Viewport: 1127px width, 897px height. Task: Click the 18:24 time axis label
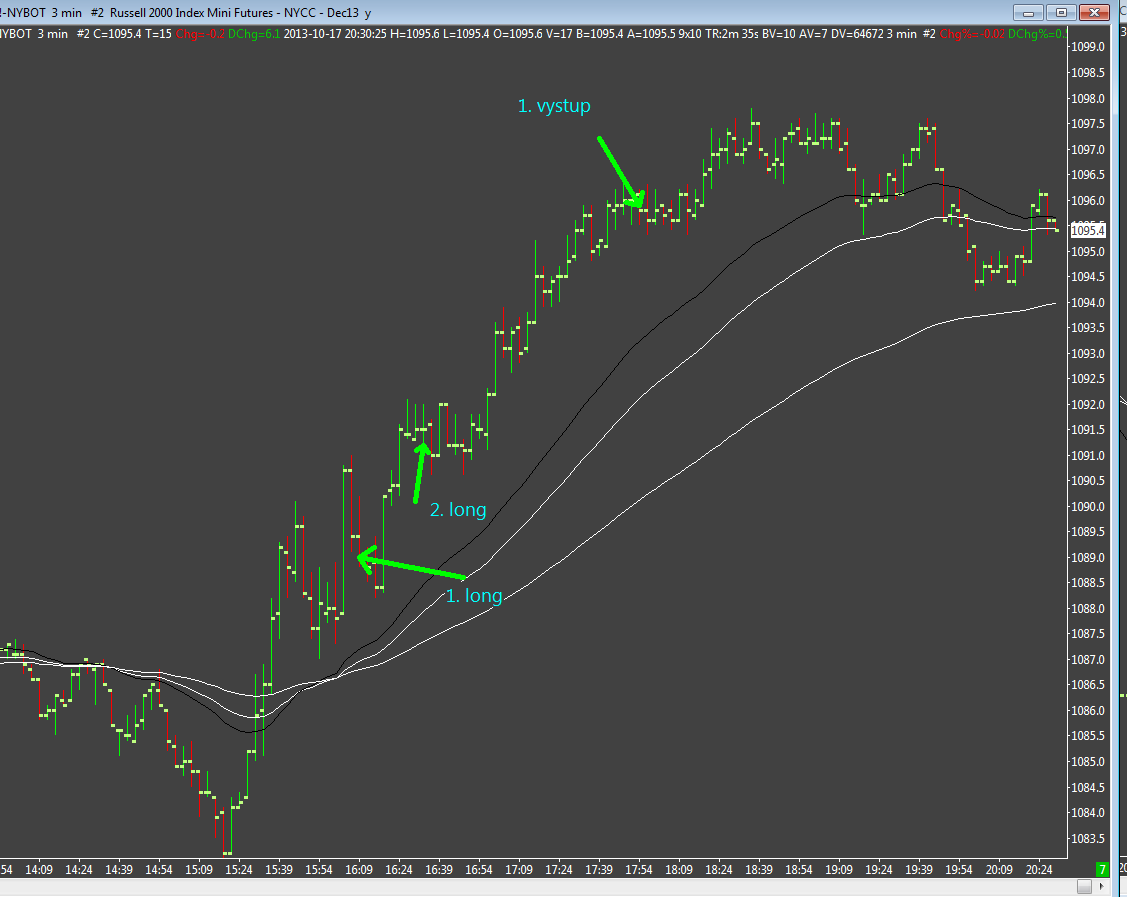click(x=719, y=870)
